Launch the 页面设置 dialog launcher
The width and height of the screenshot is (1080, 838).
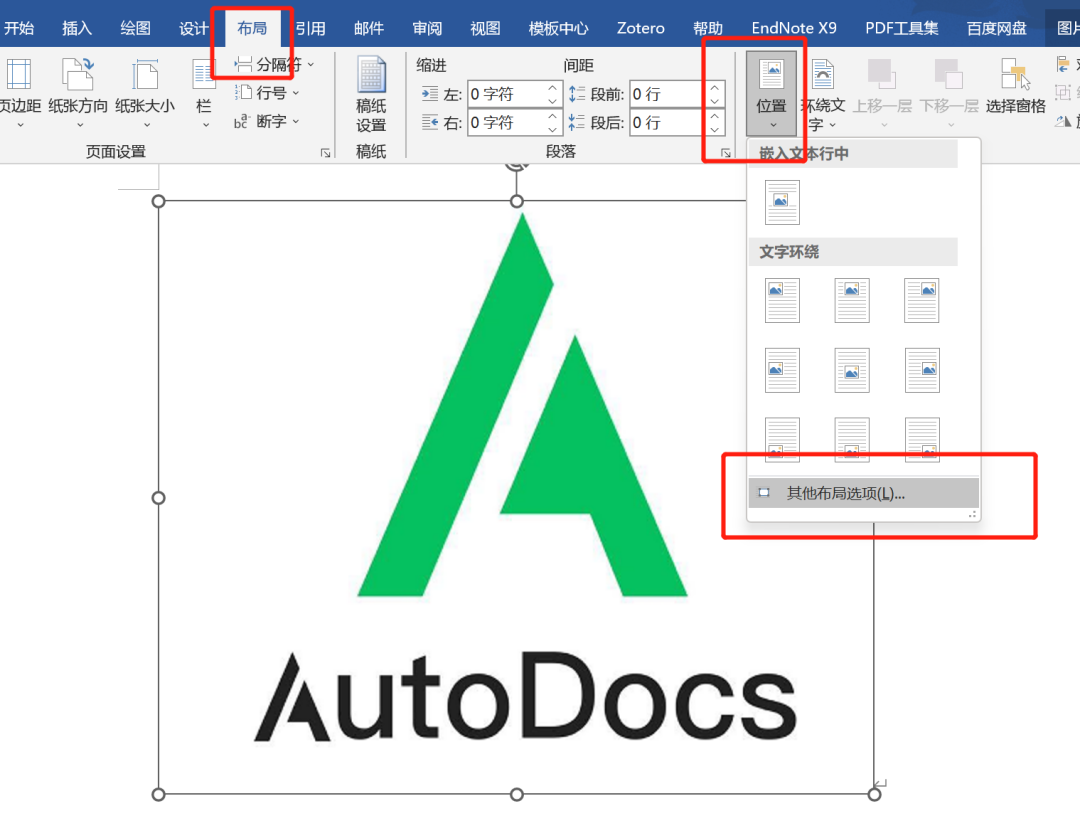point(325,153)
